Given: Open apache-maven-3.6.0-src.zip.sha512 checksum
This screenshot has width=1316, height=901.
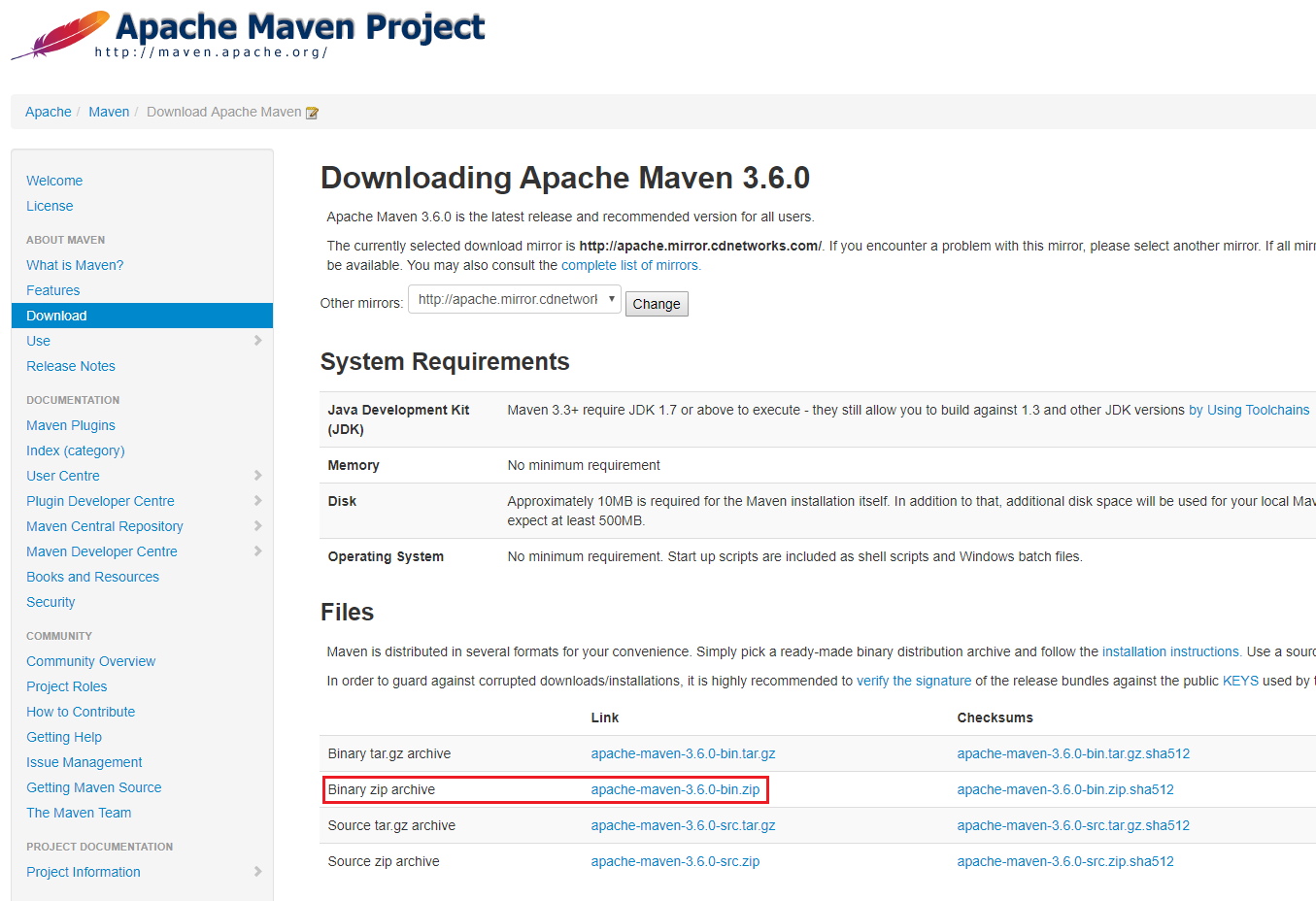Looking at the screenshot, I should 1065,861.
